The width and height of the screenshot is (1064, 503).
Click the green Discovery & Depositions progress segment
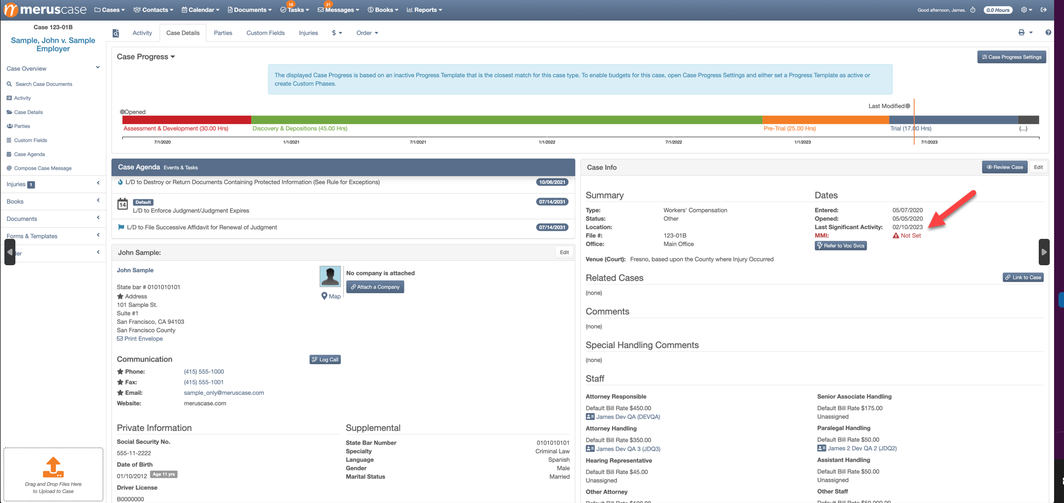click(x=507, y=119)
